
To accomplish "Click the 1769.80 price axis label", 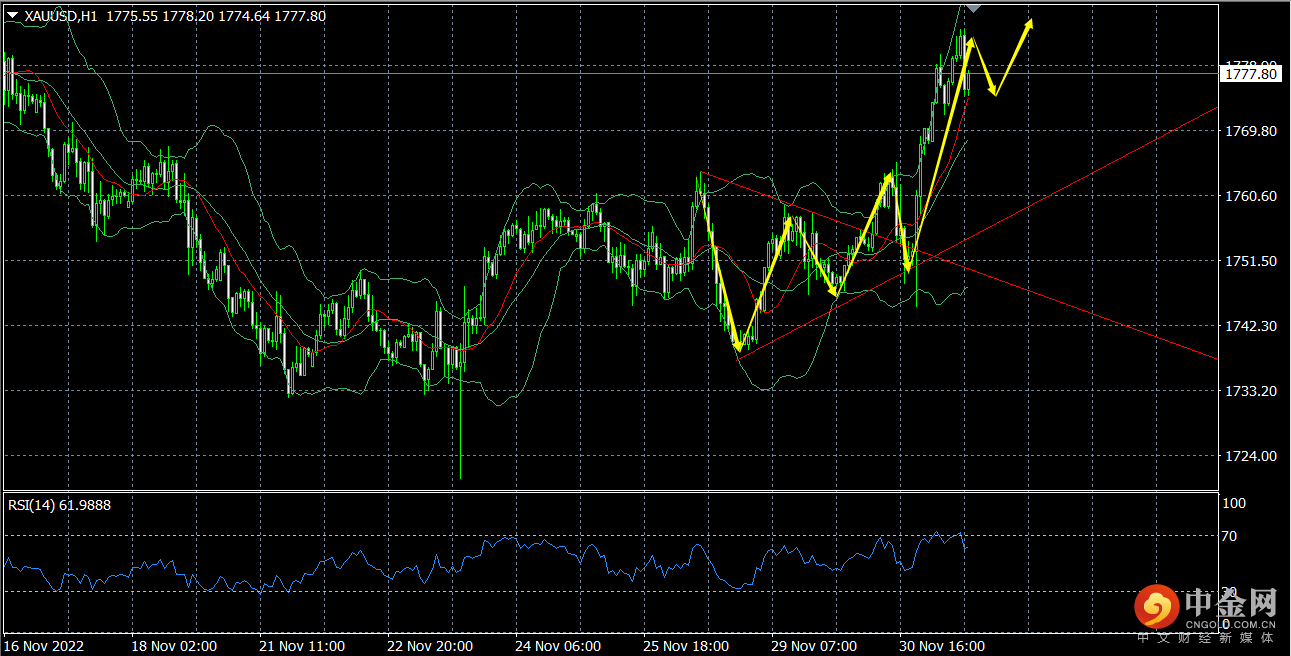I will (1249, 131).
